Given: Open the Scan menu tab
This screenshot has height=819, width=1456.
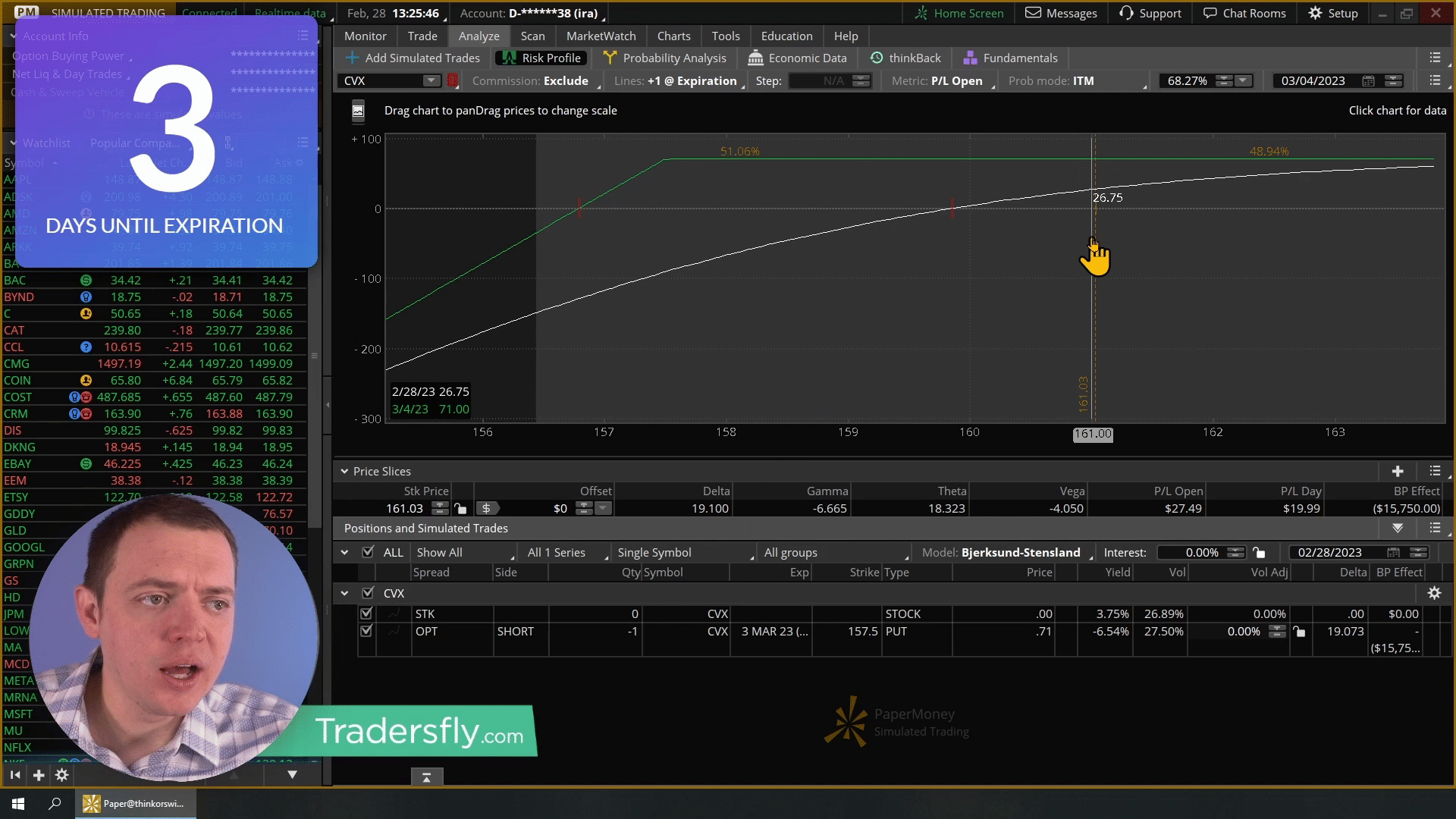Looking at the screenshot, I should click(532, 36).
